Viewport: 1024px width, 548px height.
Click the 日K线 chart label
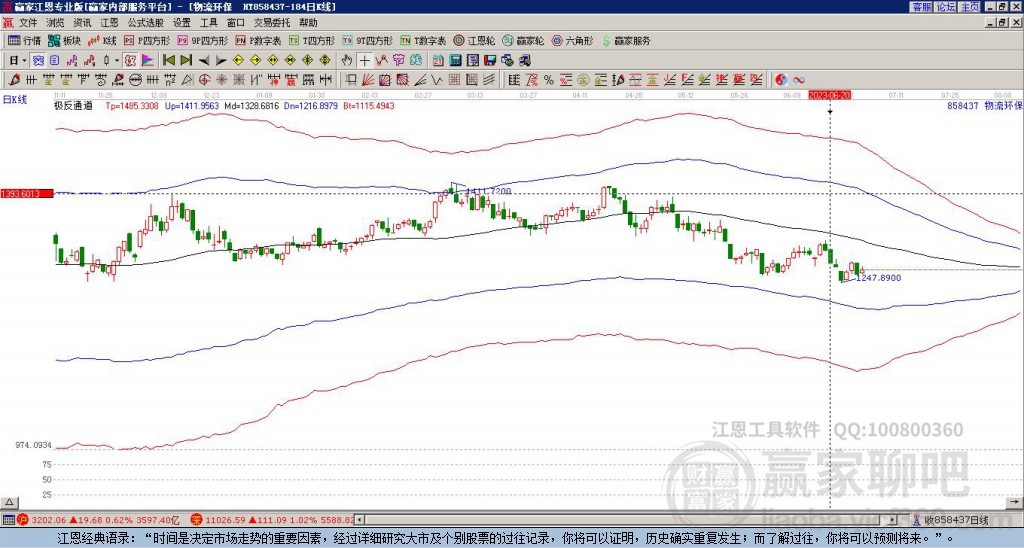click(x=14, y=100)
